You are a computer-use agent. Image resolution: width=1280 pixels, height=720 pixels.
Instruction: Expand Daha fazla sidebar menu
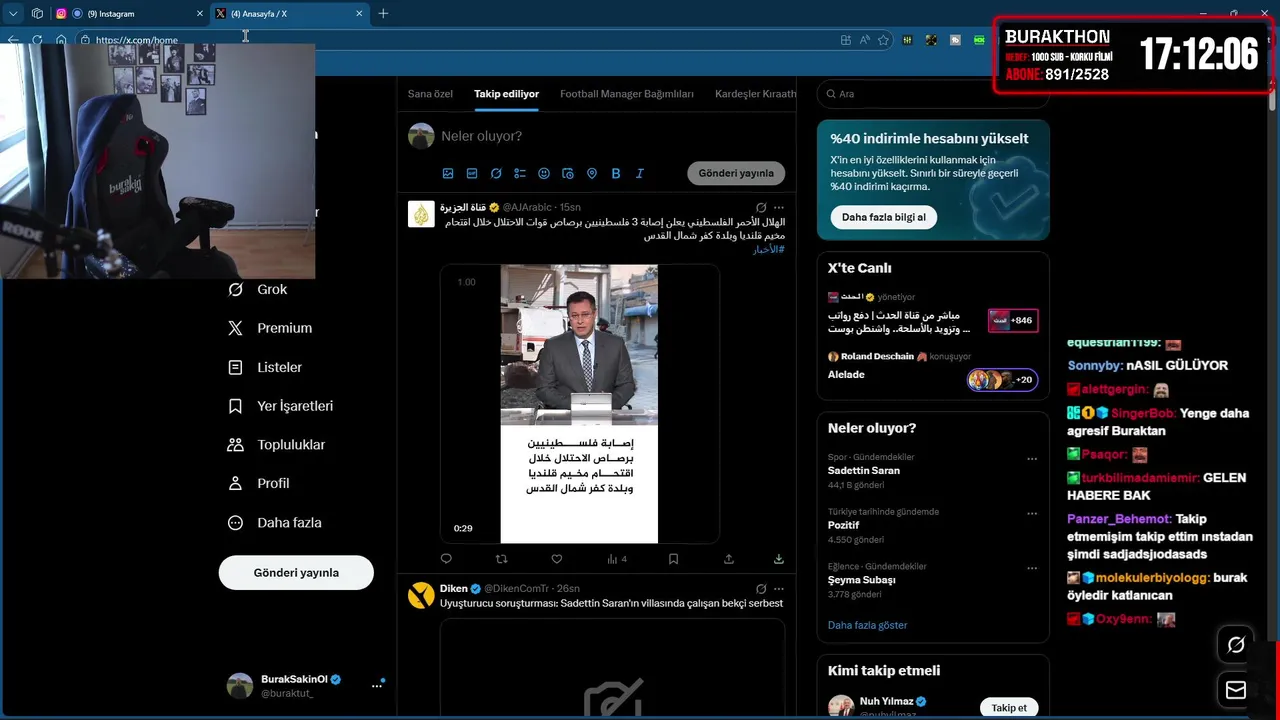pyautogui.click(x=275, y=522)
